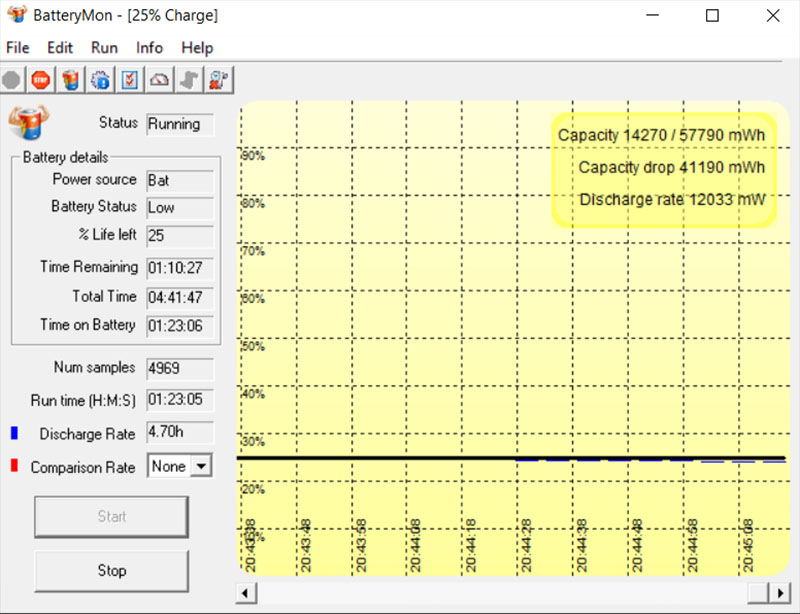Image resolution: width=800 pixels, height=614 pixels.
Task: Click the greyed-out start octagon toolbar icon
Action: [x=11, y=79]
